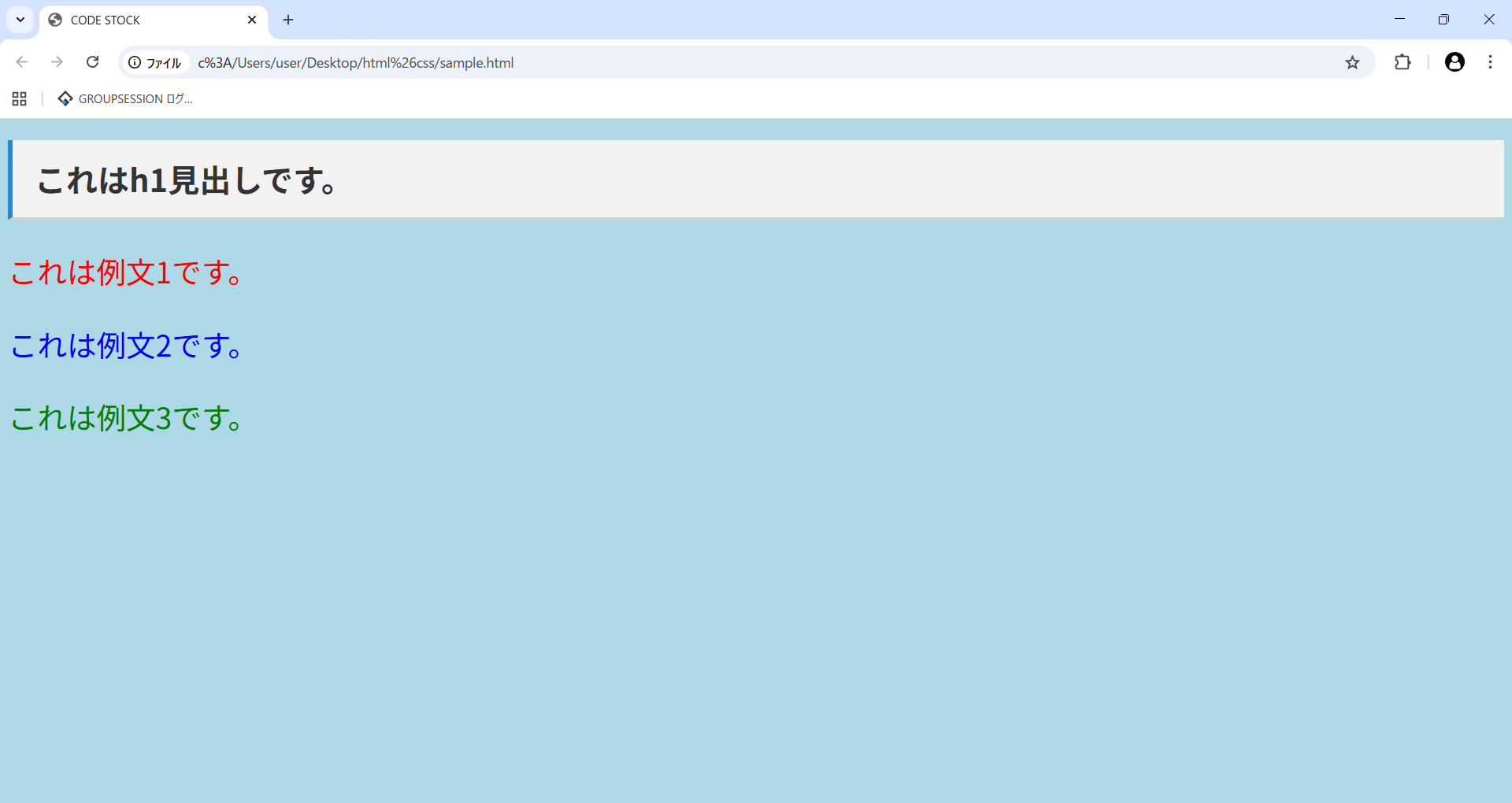Click the h1 heading text
The height and width of the screenshot is (803, 1512).
coord(187,180)
